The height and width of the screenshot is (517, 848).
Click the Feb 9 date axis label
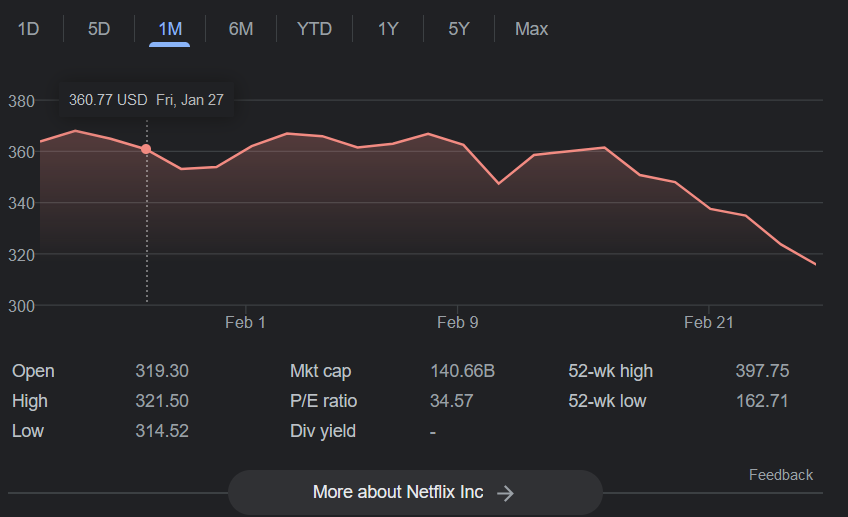pyautogui.click(x=457, y=322)
